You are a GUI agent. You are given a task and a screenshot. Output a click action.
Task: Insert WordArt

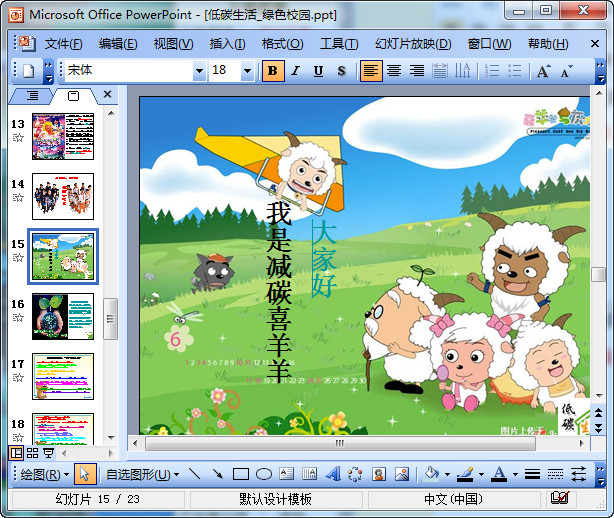click(332, 474)
